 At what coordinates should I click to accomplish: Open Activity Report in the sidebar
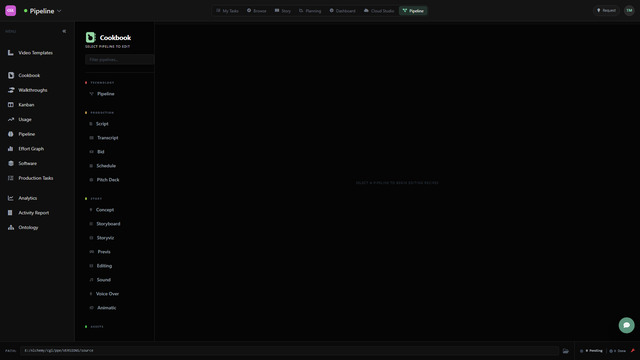[x=29, y=213]
